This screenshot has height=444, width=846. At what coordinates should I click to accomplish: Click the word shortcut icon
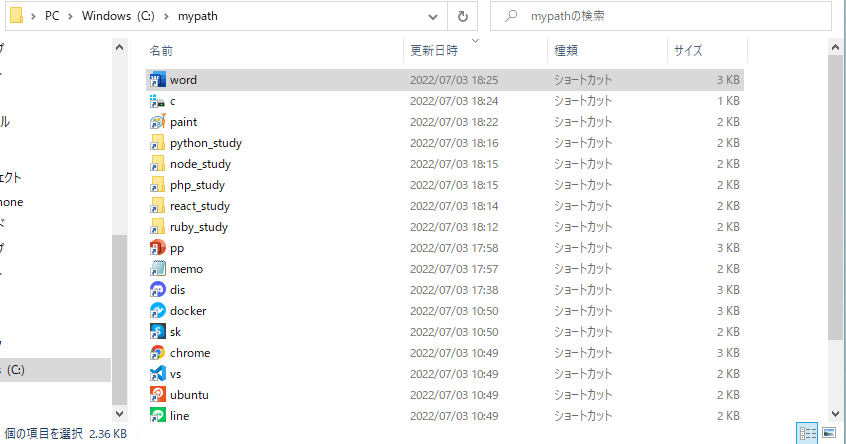[158, 80]
